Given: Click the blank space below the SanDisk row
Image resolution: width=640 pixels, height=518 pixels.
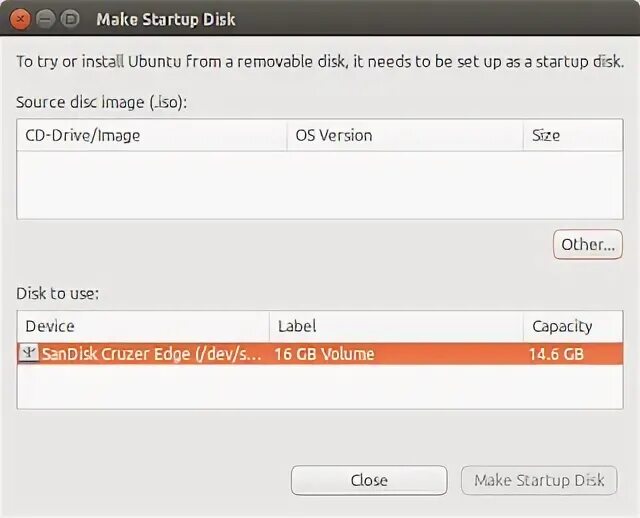Looking at the screenshot, I should [x=319, y=386].
